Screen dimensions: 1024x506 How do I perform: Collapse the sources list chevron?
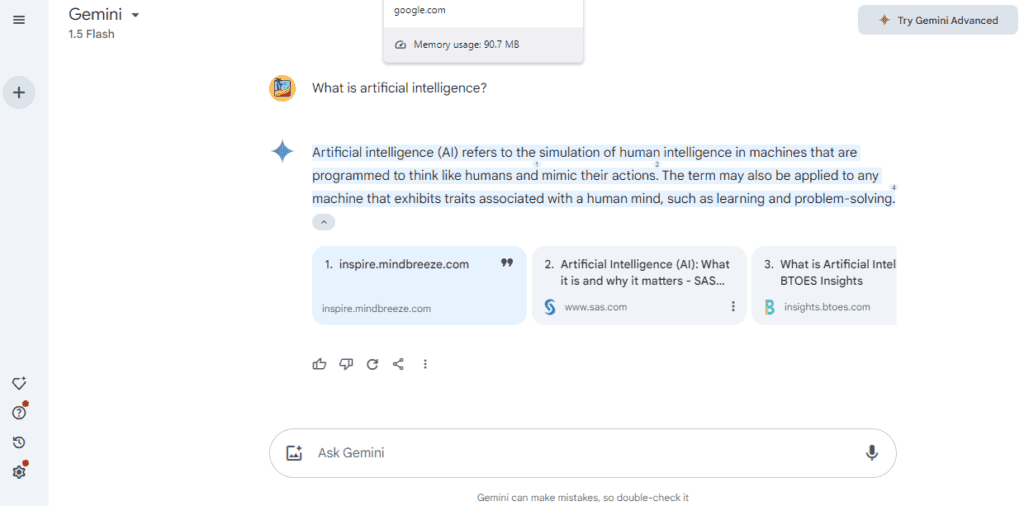tap(323, 223)
